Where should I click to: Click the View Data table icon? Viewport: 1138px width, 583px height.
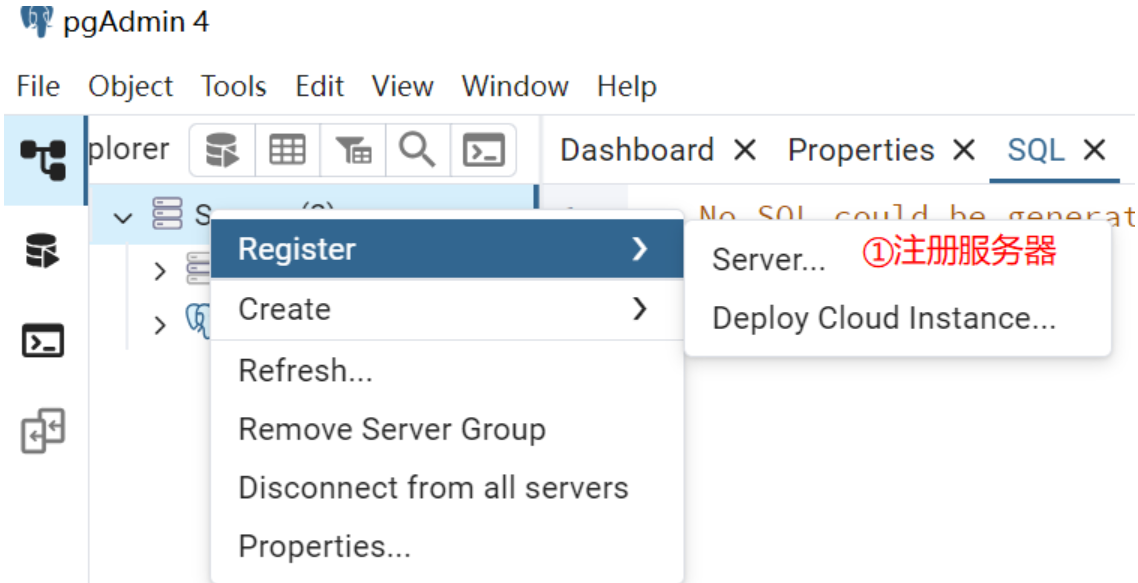coord(288,151)
